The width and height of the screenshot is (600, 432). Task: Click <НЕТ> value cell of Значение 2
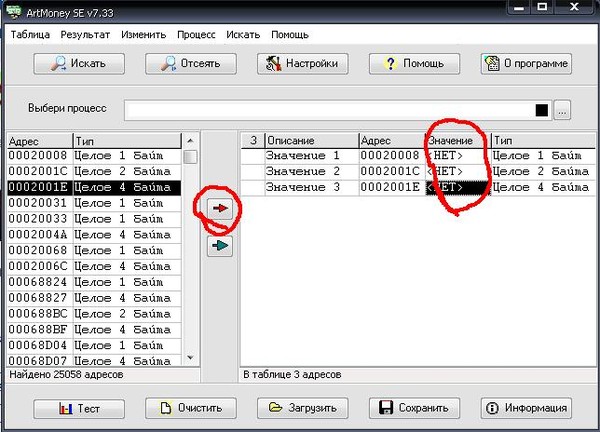pyautogui.click(x=458, y=171)
